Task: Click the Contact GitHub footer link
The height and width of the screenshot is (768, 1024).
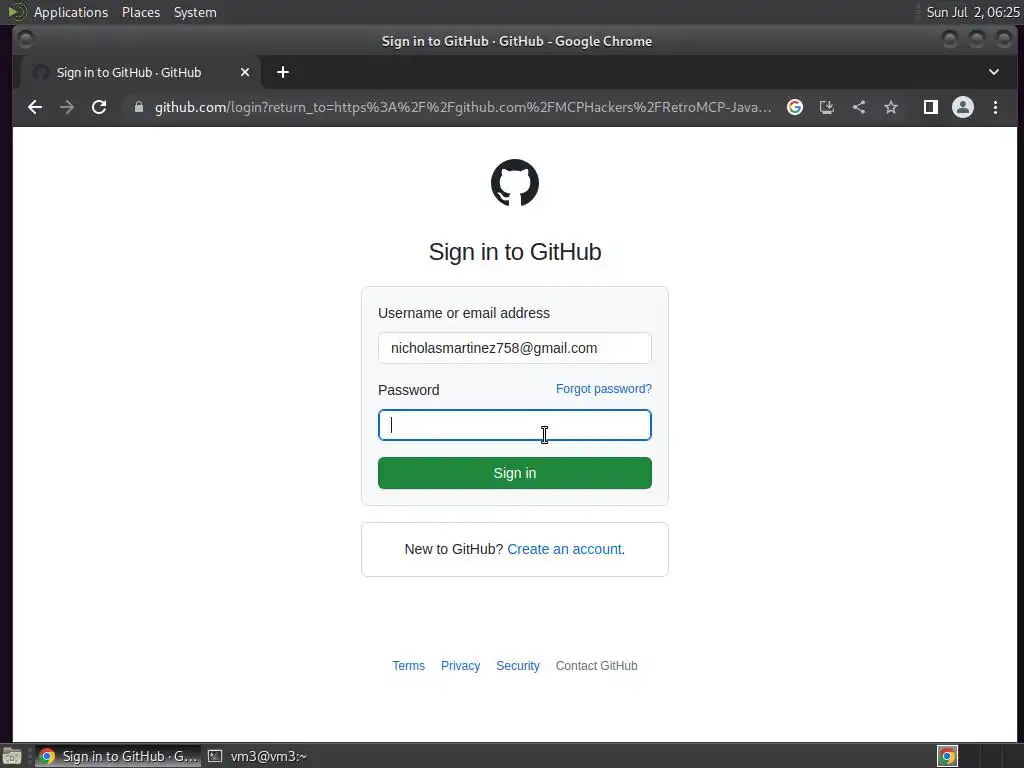Action: [x=596, y=665]
